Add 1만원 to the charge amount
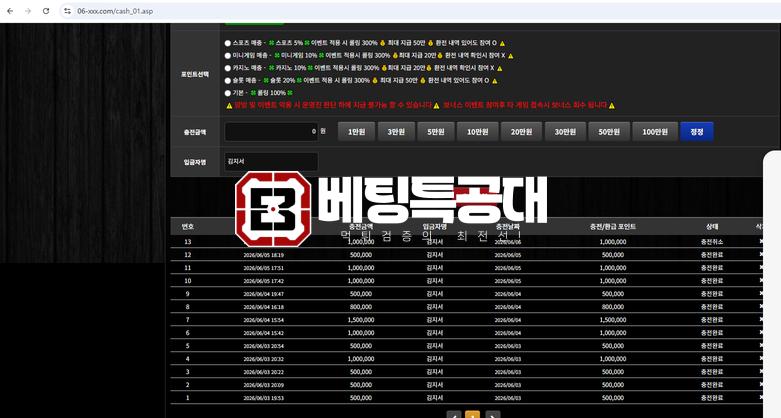 pyautogui.click(x=356, y=132)
